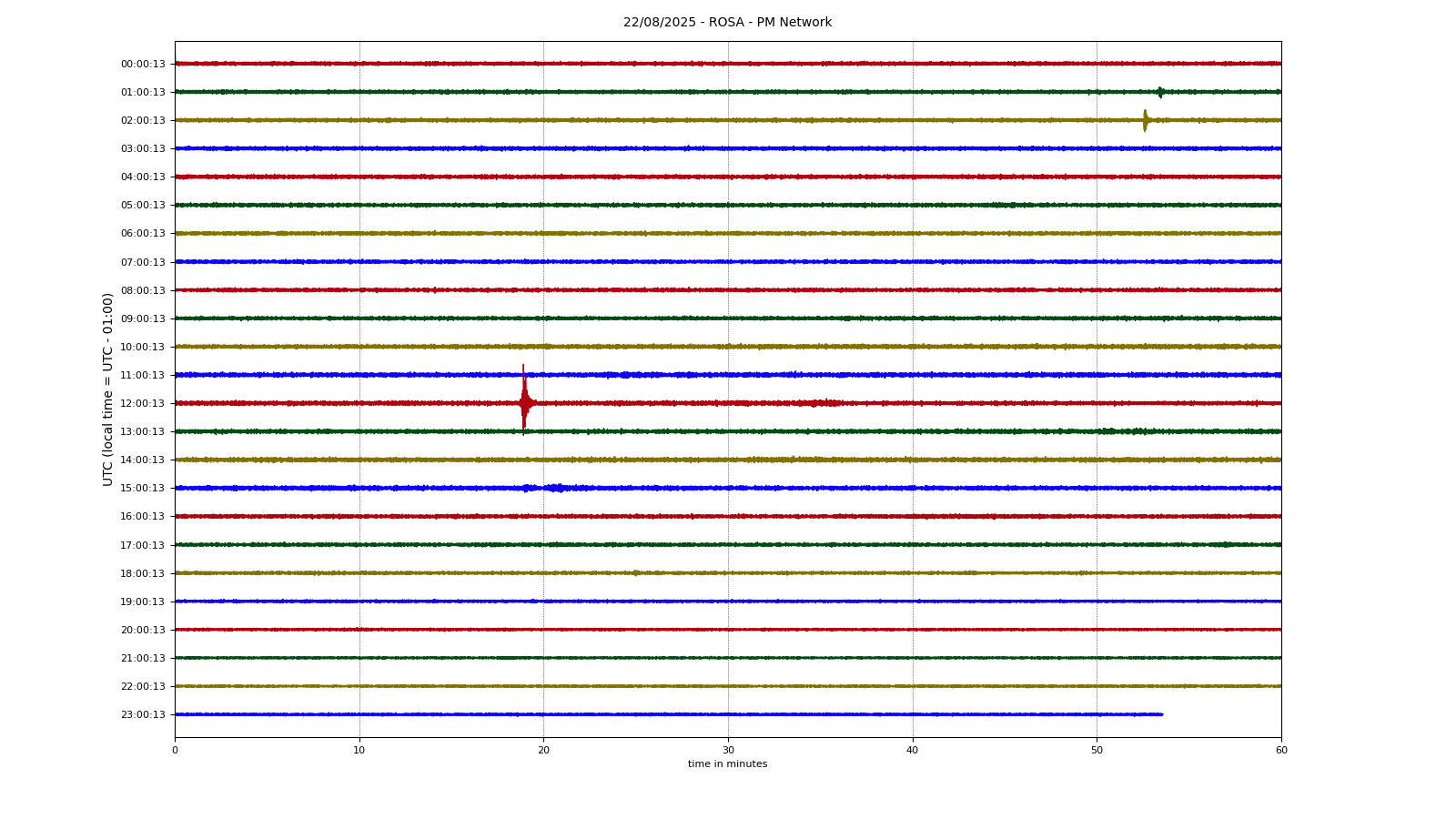Select the 05:00:13 row label
Screen dimensions: 1456x819
click(x=143, y=205)
